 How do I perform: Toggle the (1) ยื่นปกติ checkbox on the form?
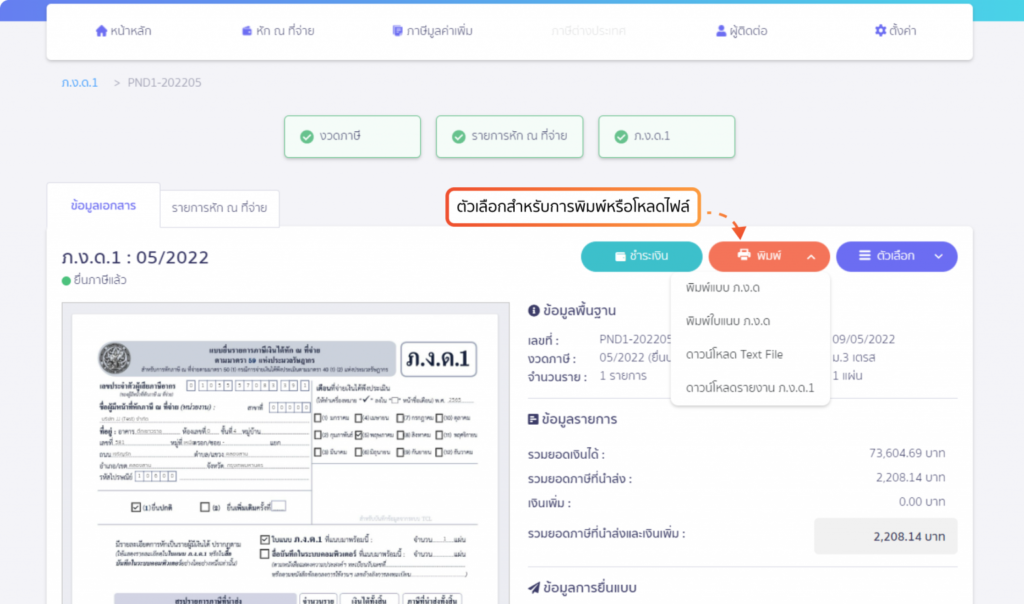tap(134, 506)
